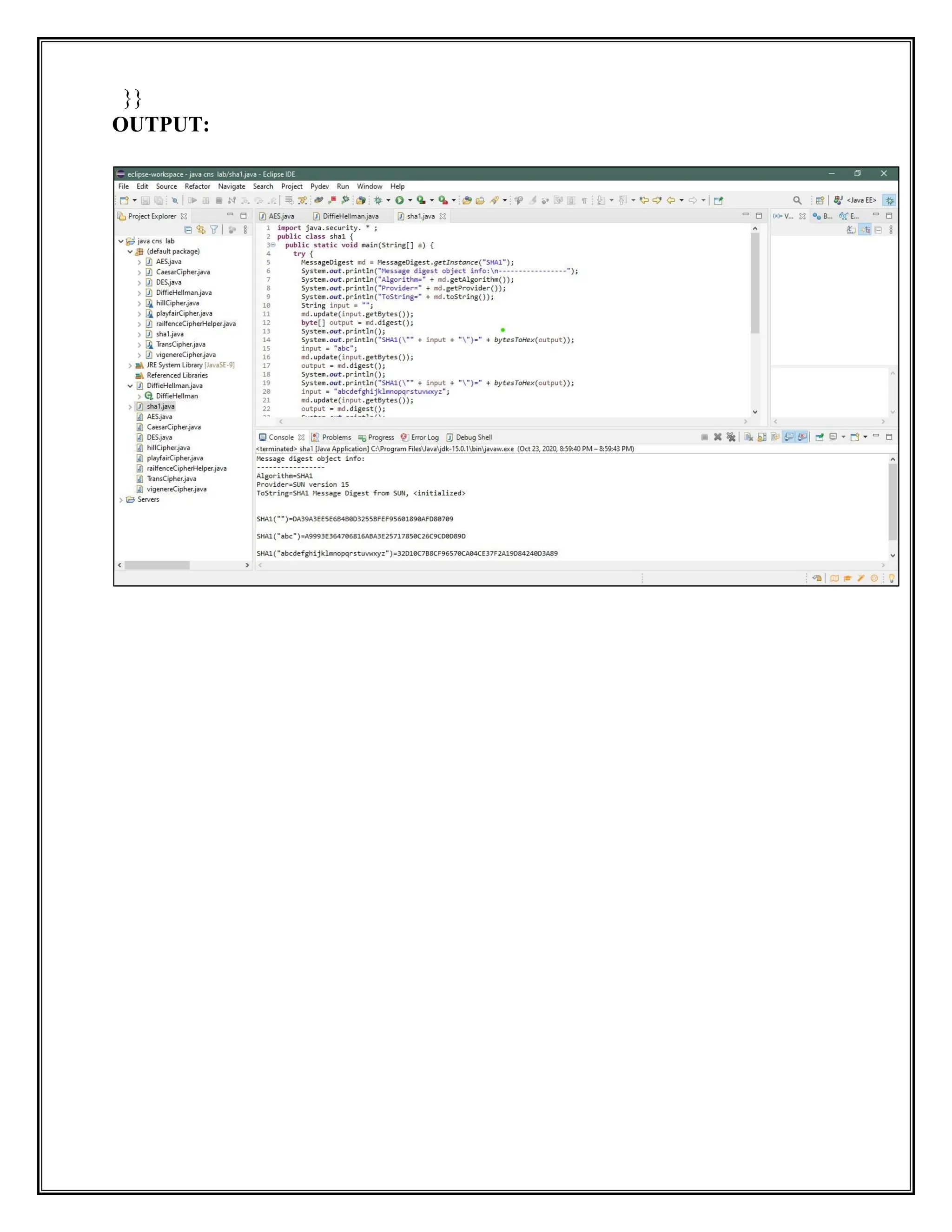The image size is (952, 1232).
Task: Click the toolbar Search magnifier icon
Action: (x=797, y=200)
